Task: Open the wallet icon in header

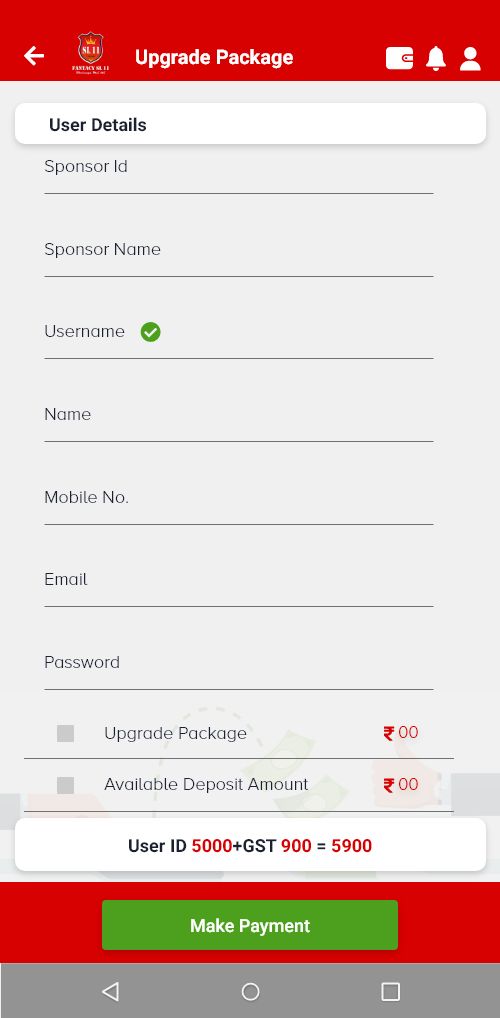Action: [x=399, y=58]
